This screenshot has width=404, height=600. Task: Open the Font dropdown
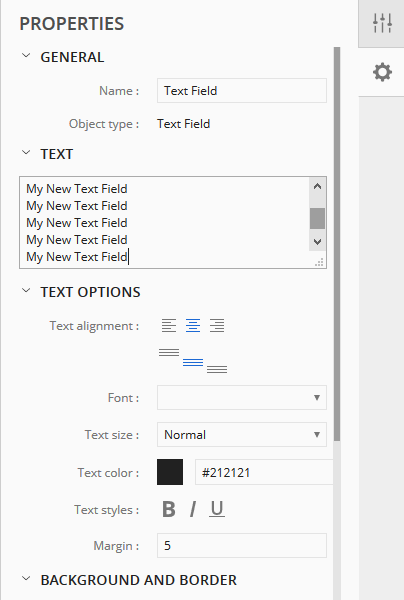[x=242, y=398]
